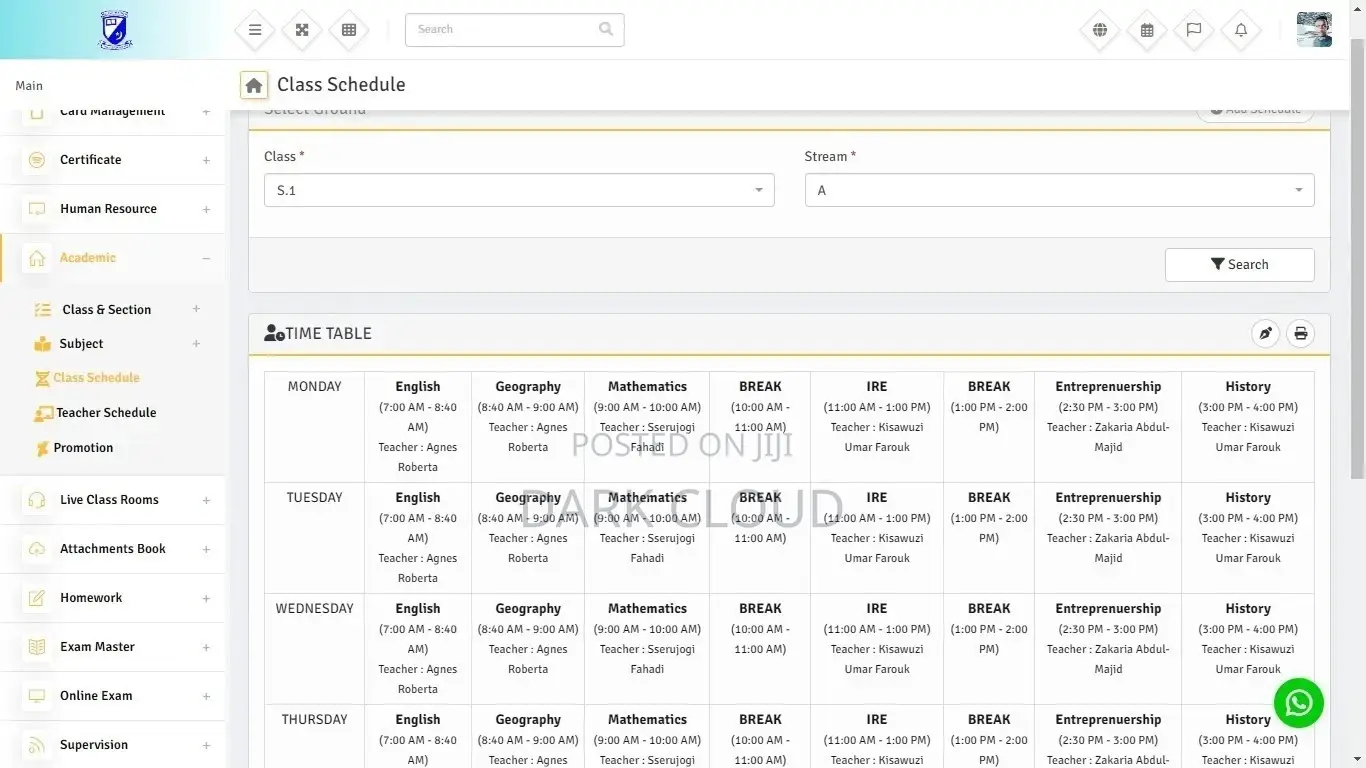Click Wednesday Entrepreneurship timetable cell
1366x768 pixels.
(x=1108, y=649)
